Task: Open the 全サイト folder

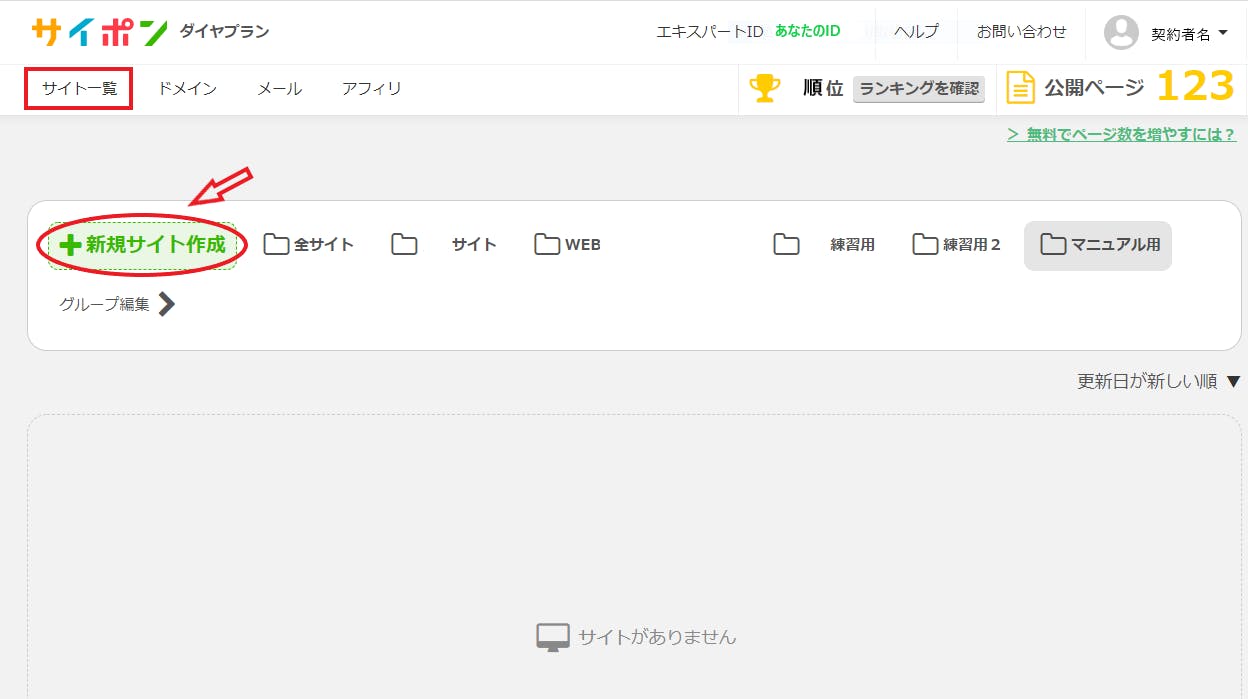Action: (309, 245)
